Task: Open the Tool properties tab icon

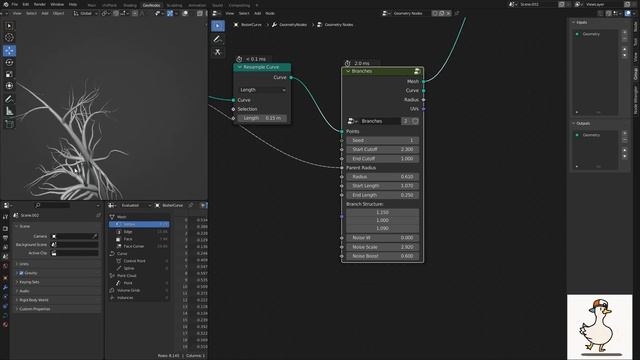Action: click(5, 218)
